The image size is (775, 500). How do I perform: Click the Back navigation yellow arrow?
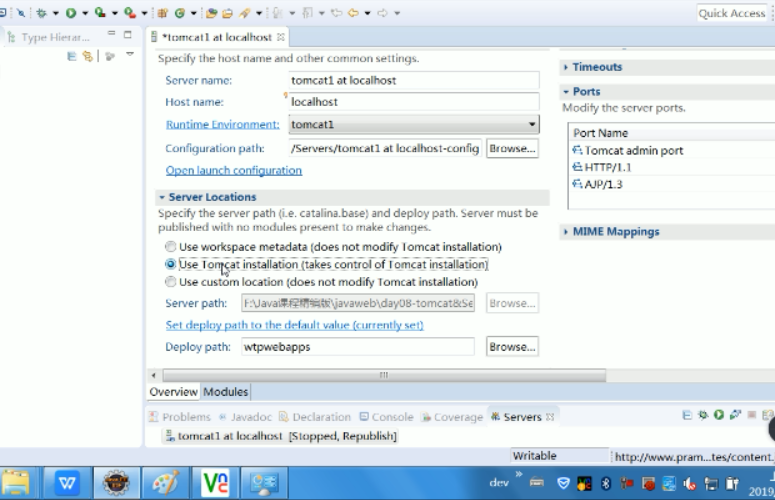click(x=353, y=13)
